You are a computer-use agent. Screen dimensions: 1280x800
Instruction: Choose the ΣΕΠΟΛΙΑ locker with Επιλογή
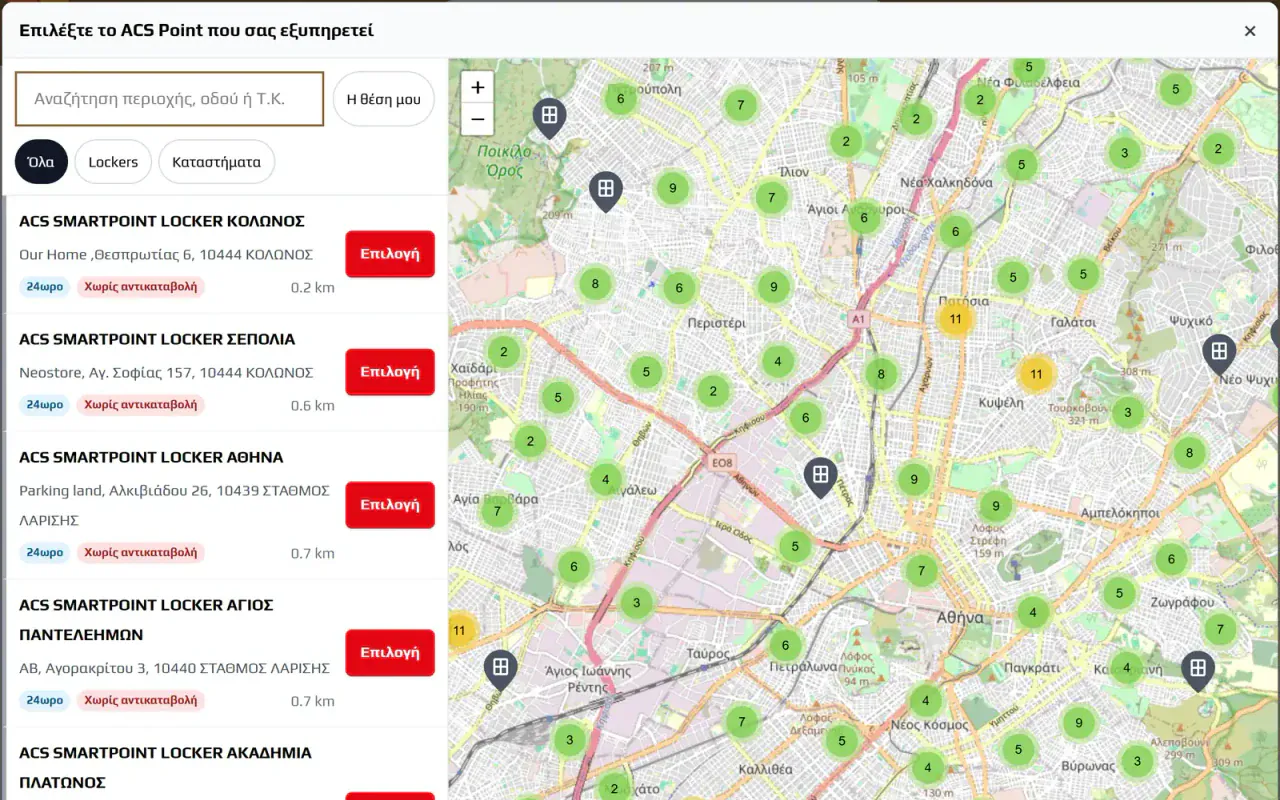(x=390, y=372)
